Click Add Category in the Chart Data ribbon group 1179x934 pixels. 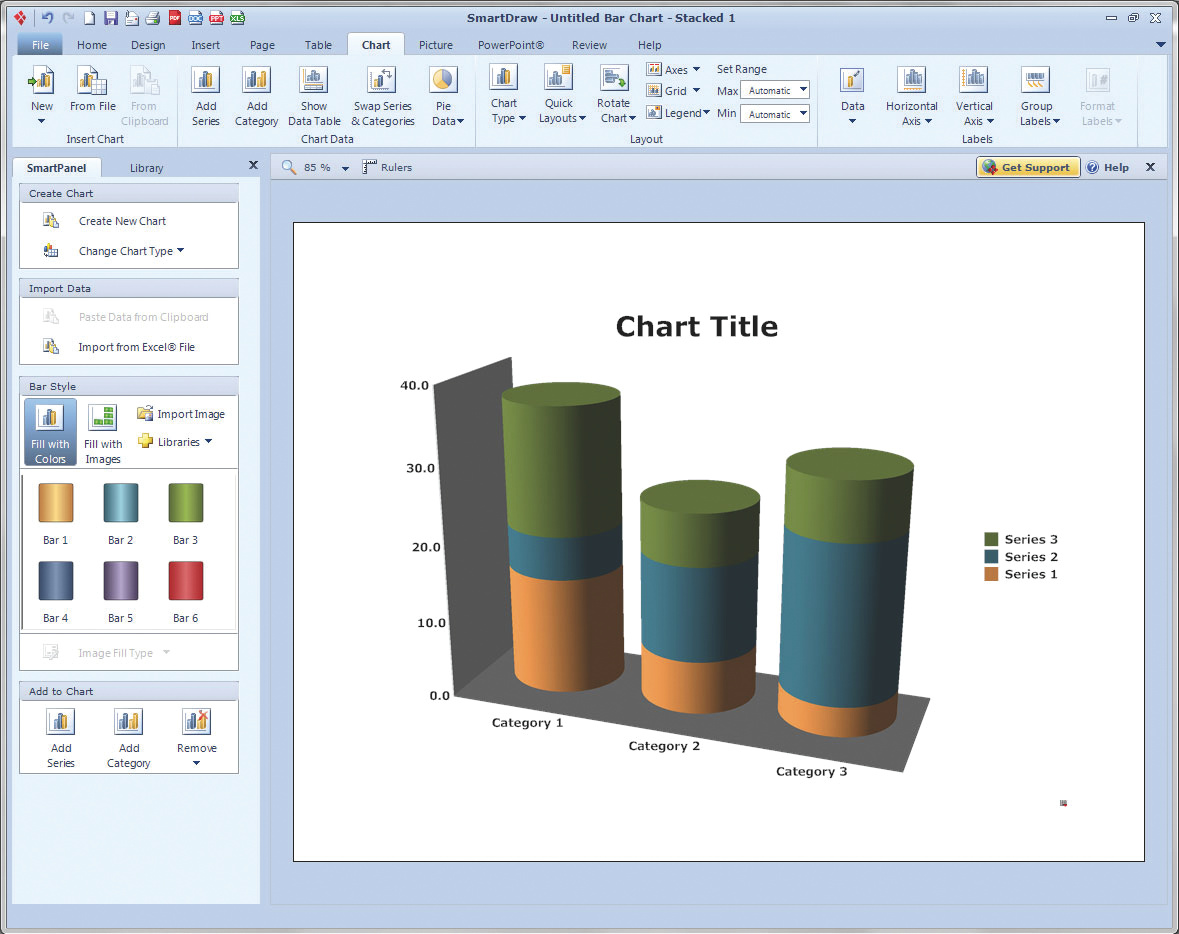coord(256,96)
